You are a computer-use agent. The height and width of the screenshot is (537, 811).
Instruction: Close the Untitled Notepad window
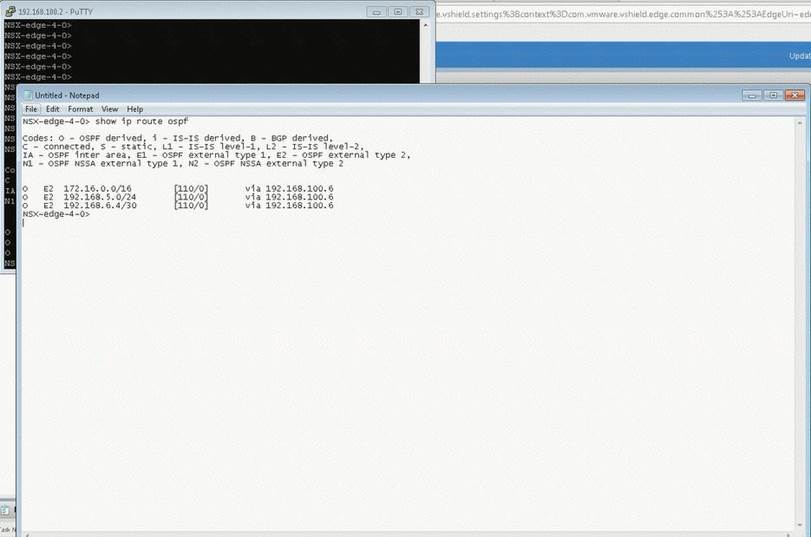click(794, 94)
